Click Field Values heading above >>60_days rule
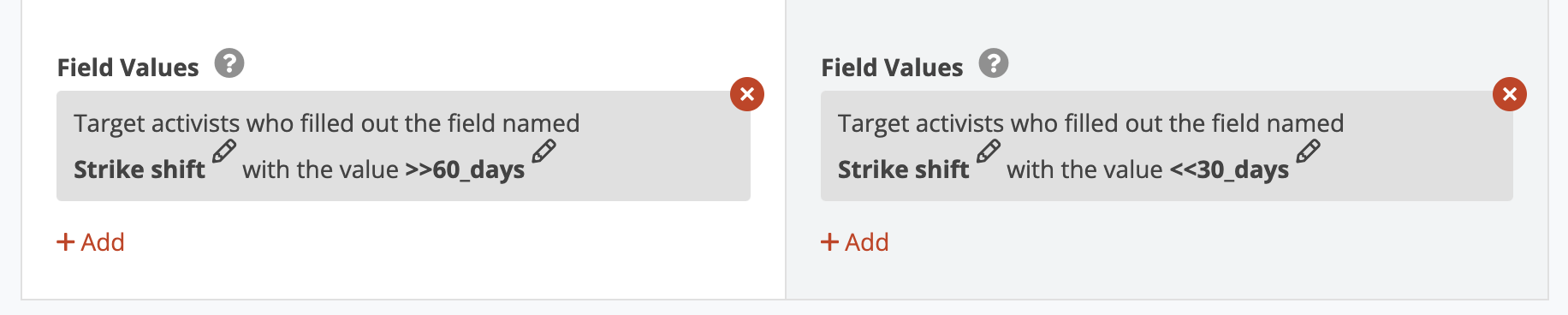 pos(128,68)
